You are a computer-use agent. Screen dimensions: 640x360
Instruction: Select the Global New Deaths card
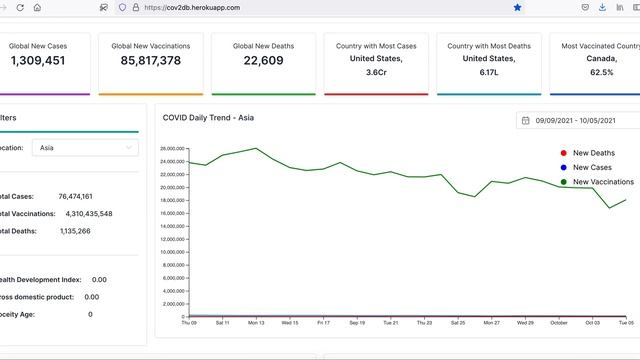click(264, 64)
